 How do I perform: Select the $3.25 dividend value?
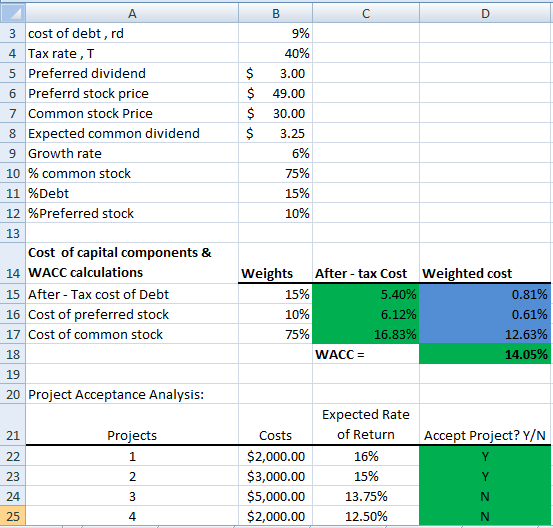tap(275, 133)
